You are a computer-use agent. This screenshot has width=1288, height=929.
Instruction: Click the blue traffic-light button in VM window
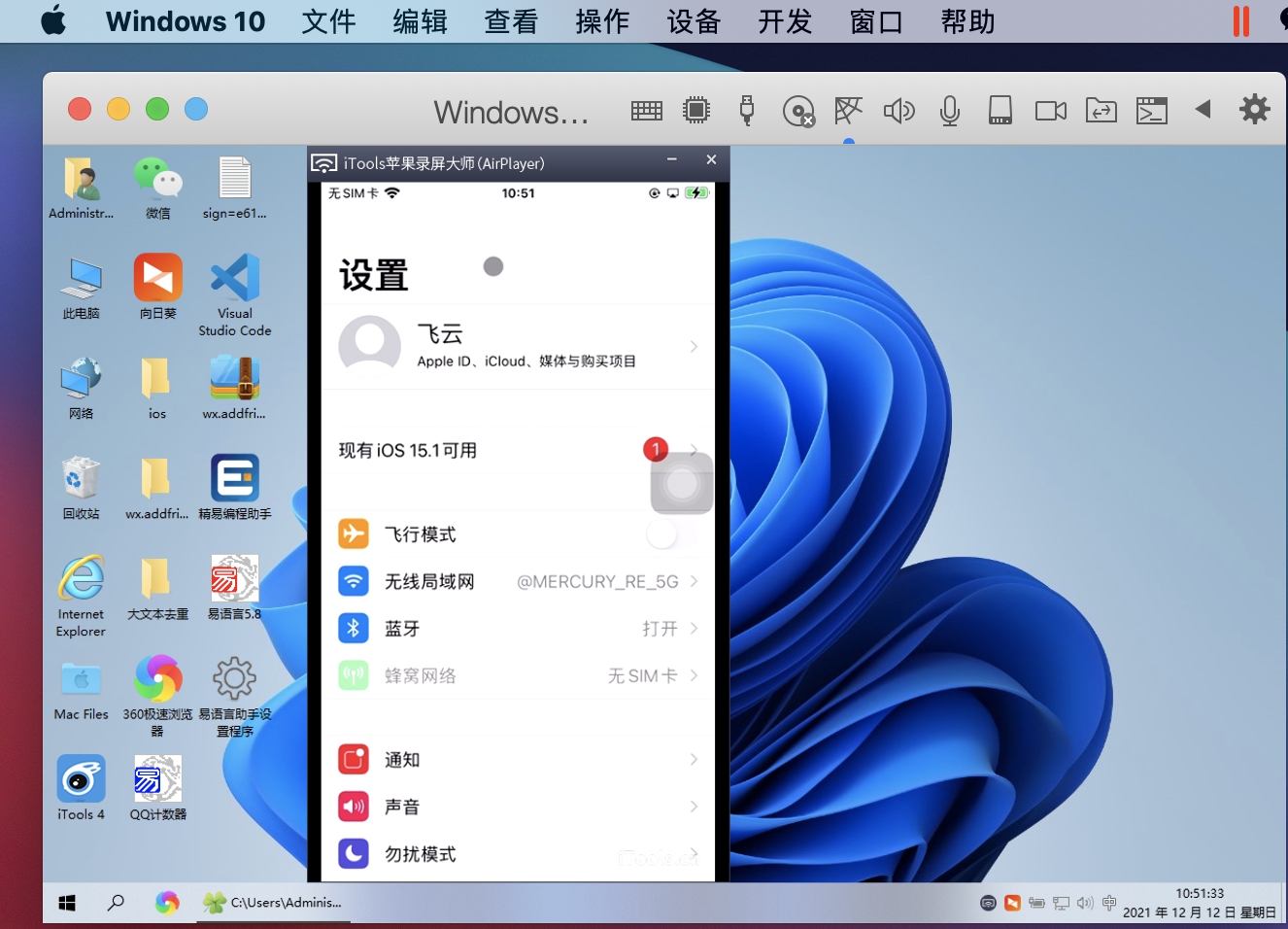click(196, 109)
